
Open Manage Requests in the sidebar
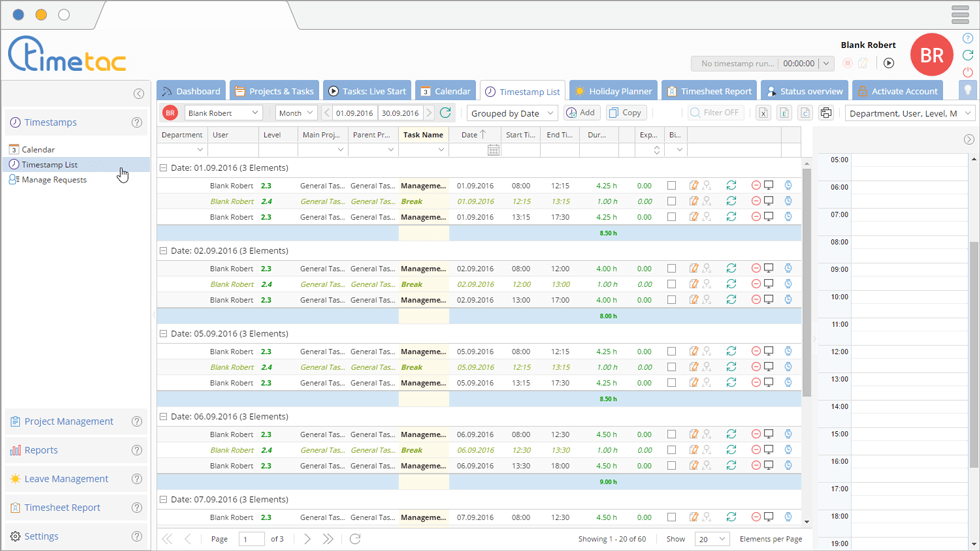click(54, 180)
